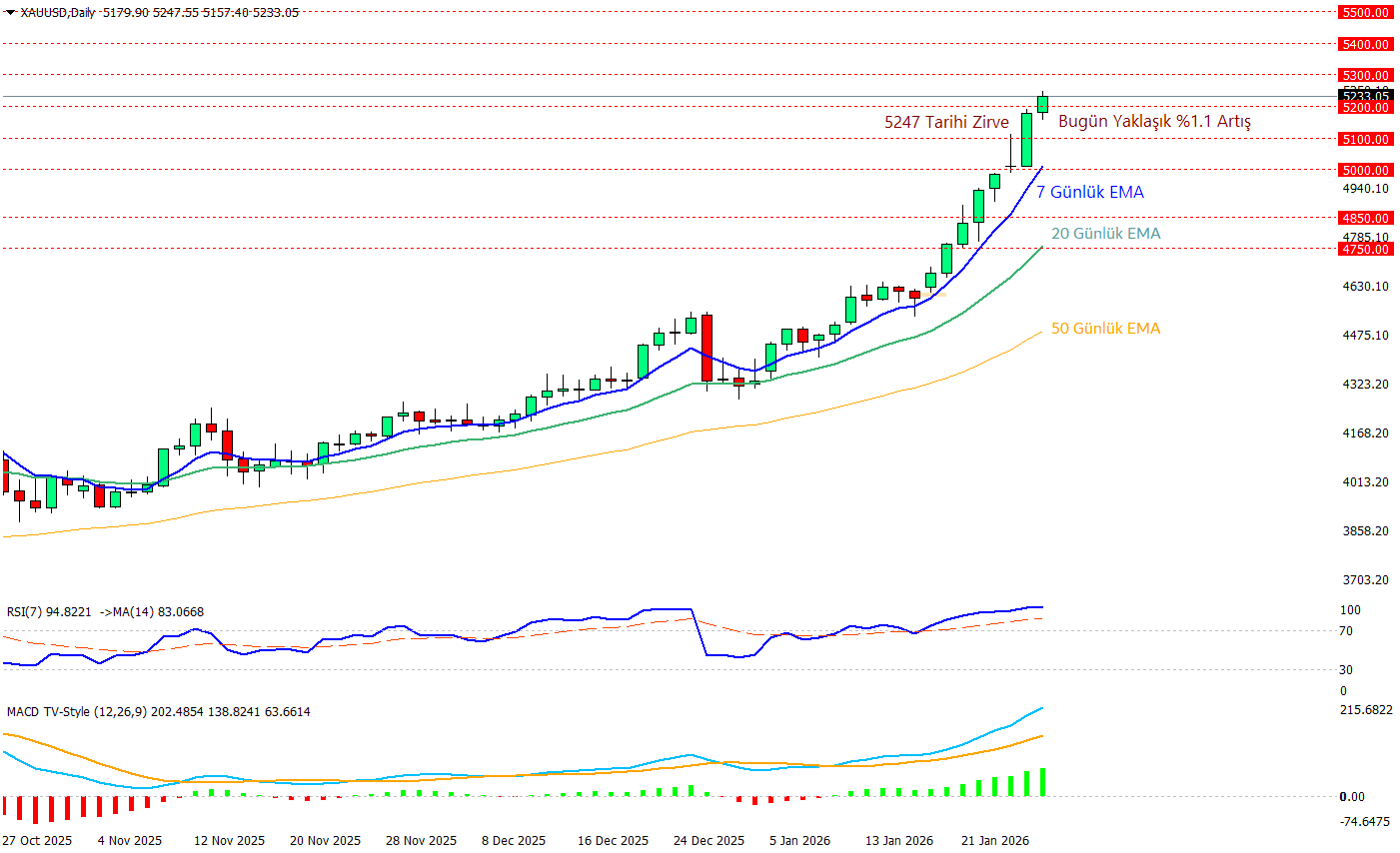The height and width of the screenshot is (853, 1400).
Task: Click the '24 Dec 2025' date on time axis
Action: [708, 840]
